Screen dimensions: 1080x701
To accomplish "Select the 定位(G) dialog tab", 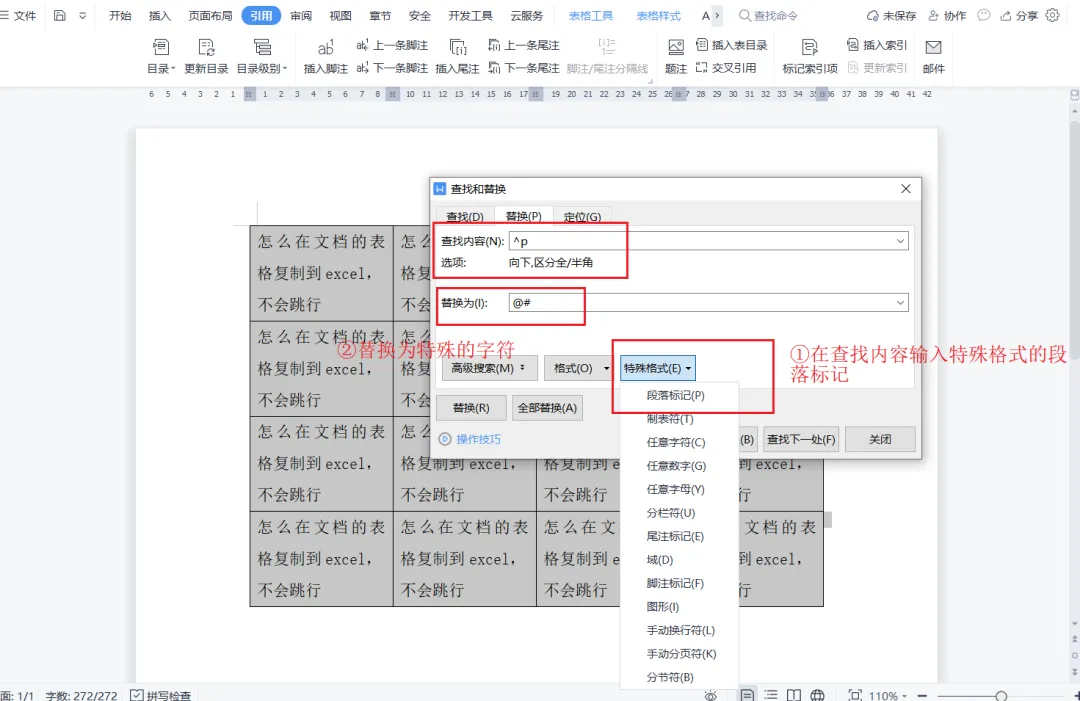I will pyautogui.click(x=582, y=216).
